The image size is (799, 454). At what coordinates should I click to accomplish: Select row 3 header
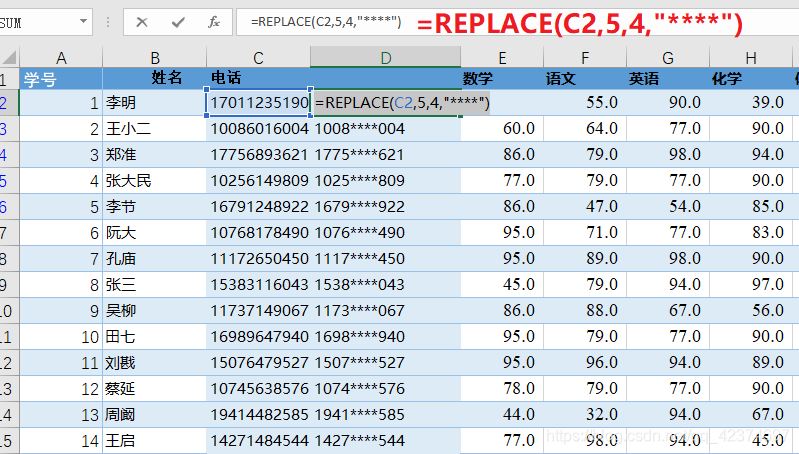point(9,129)
